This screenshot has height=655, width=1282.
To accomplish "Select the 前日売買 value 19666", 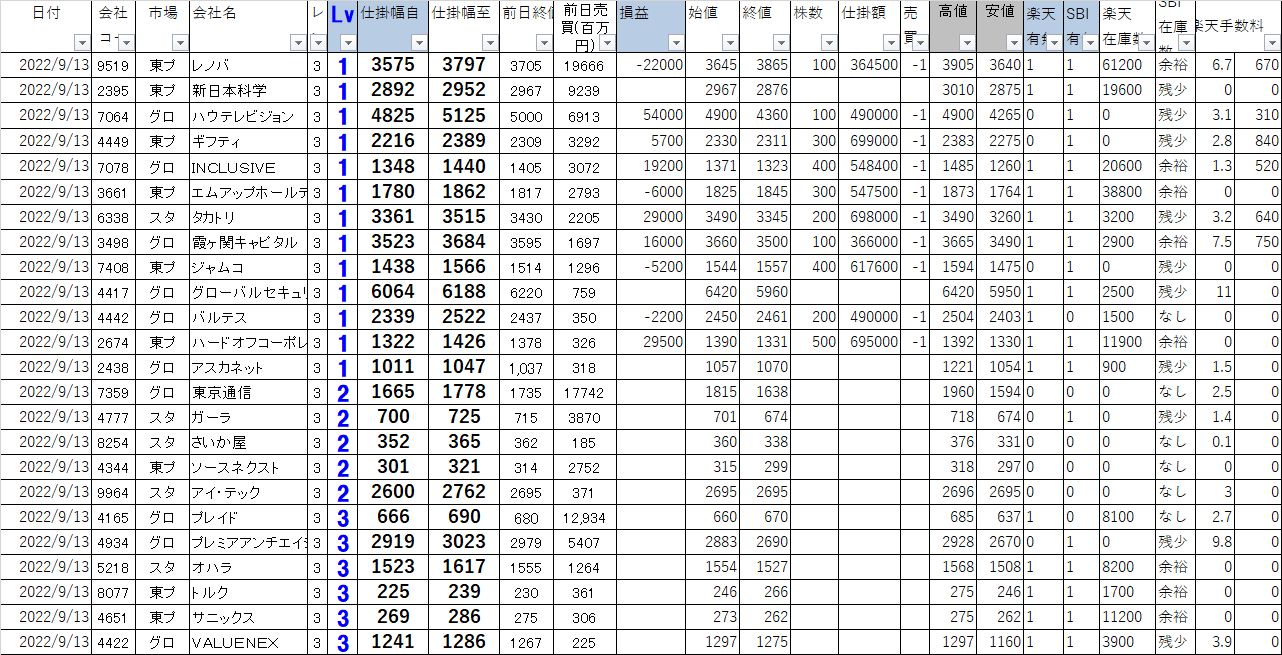I will click(583, 65).
